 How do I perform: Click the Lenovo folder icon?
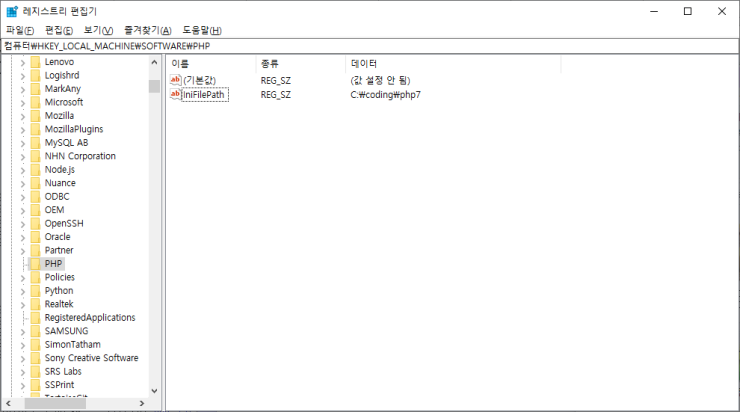tap(35, 62)
